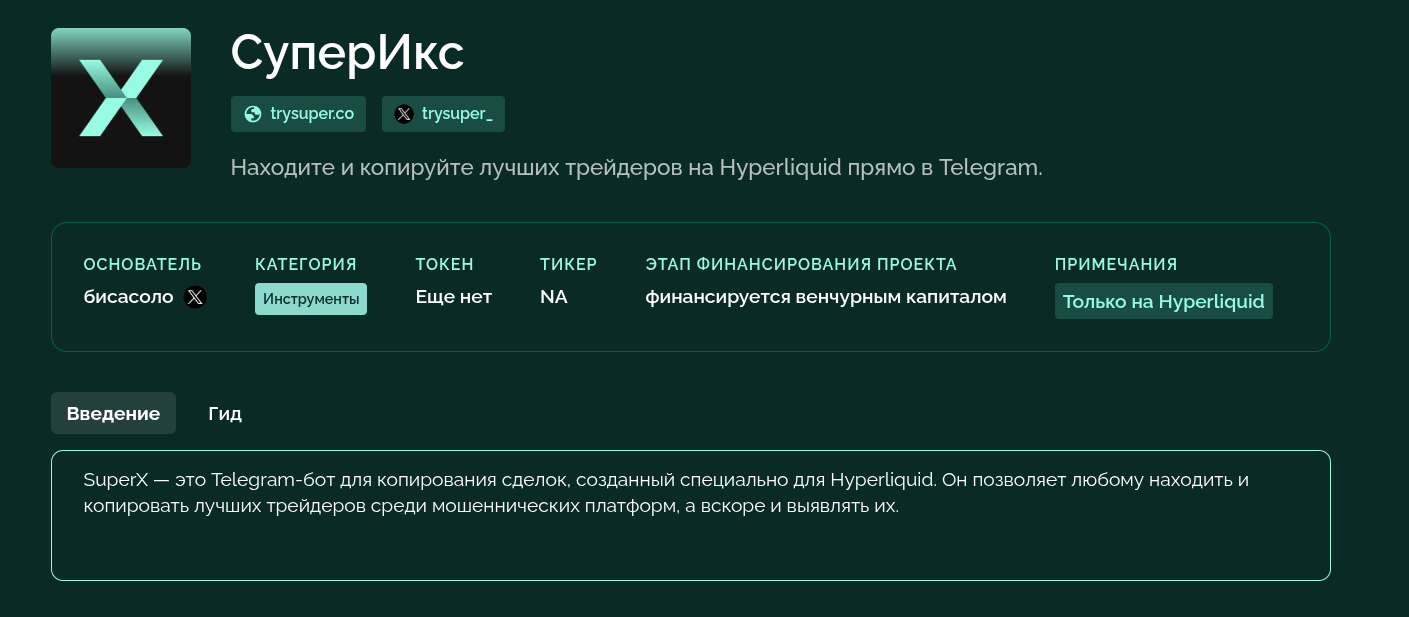Click the КАТЕГОРИЯ column label

pos(306,264)
